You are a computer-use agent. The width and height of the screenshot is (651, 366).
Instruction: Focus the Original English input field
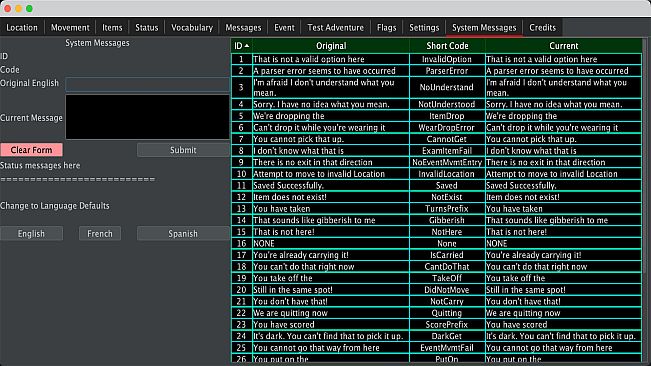coord(147,84)
